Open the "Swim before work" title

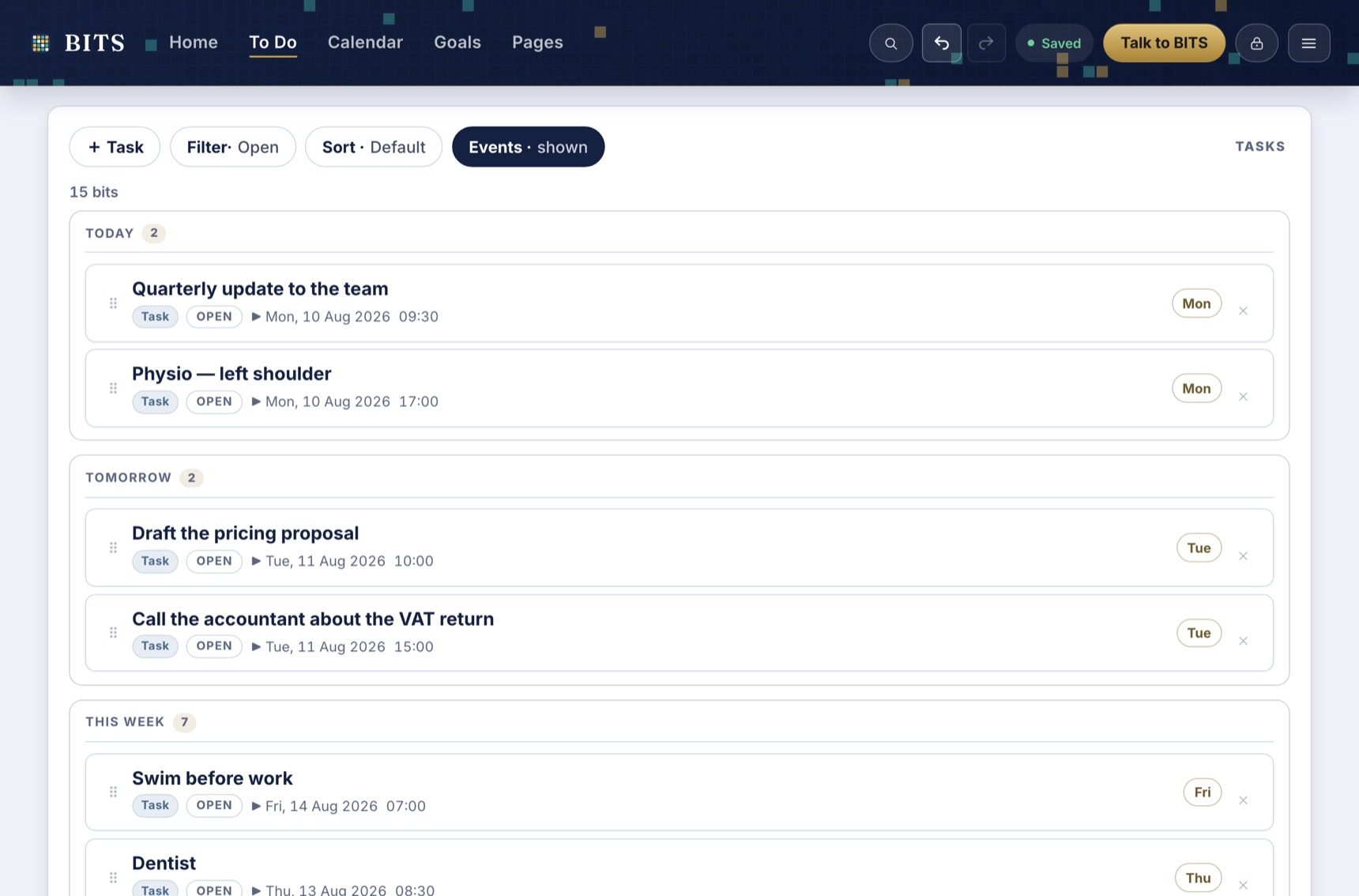212,777
